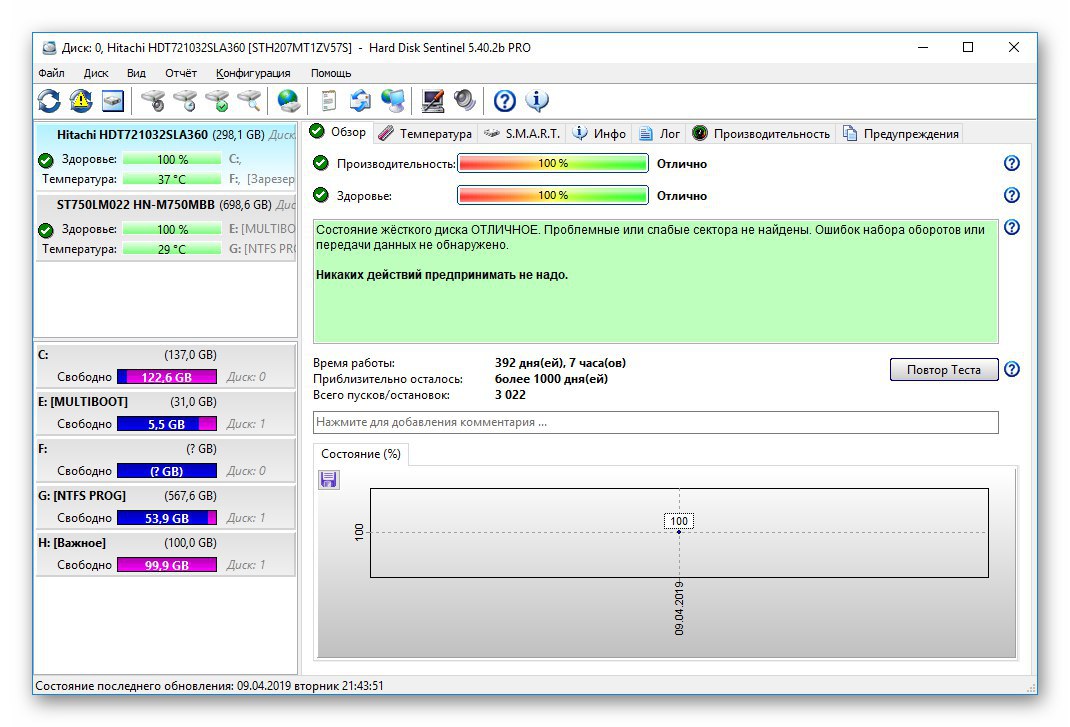This screenshot has height=727, width=1070.
Task: Click the Здоровье 100 % gradient bar
Action: click(x=553, y=195)
